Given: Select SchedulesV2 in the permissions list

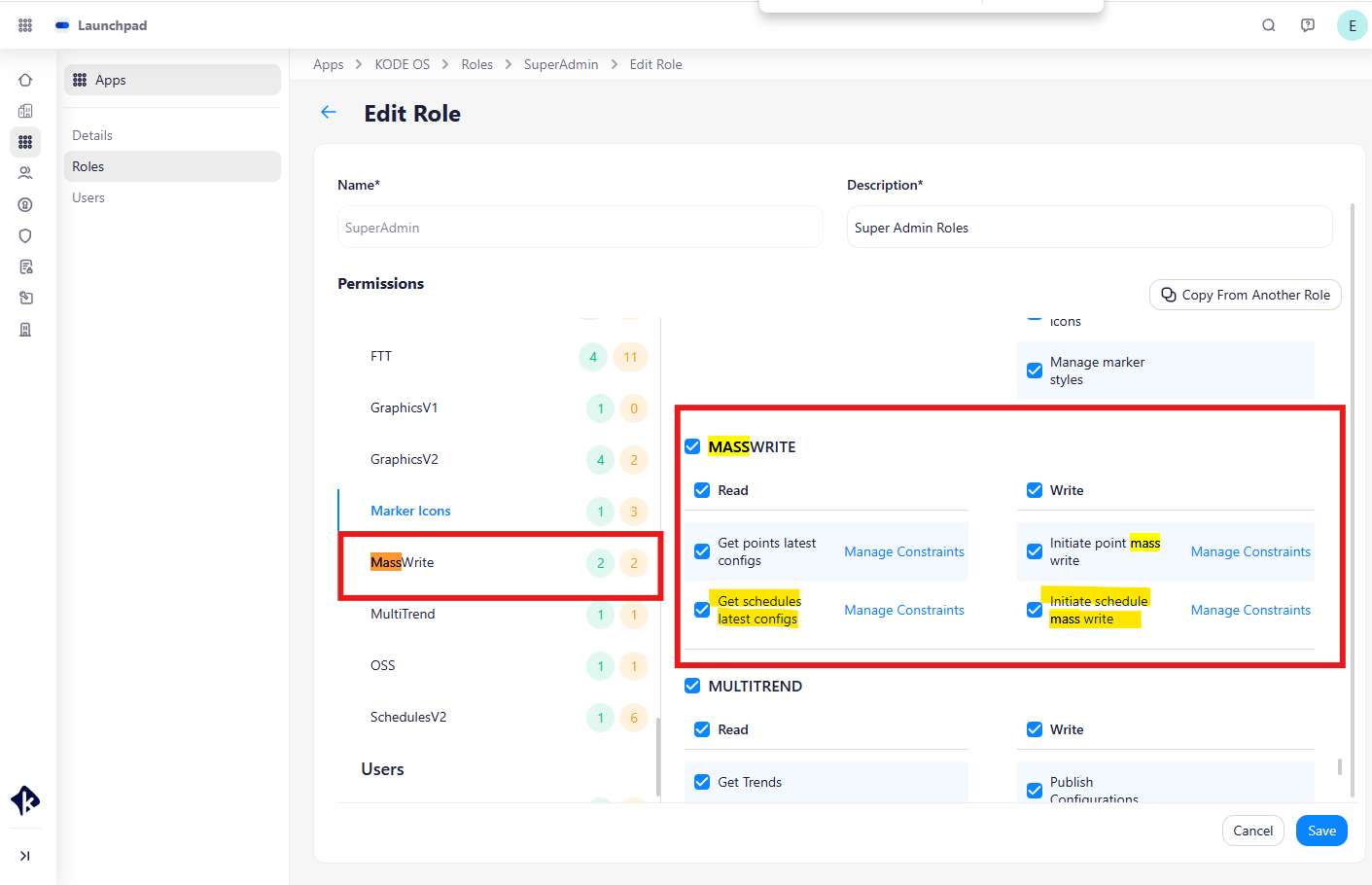Looking at the screenshot, I should point(408,717).
